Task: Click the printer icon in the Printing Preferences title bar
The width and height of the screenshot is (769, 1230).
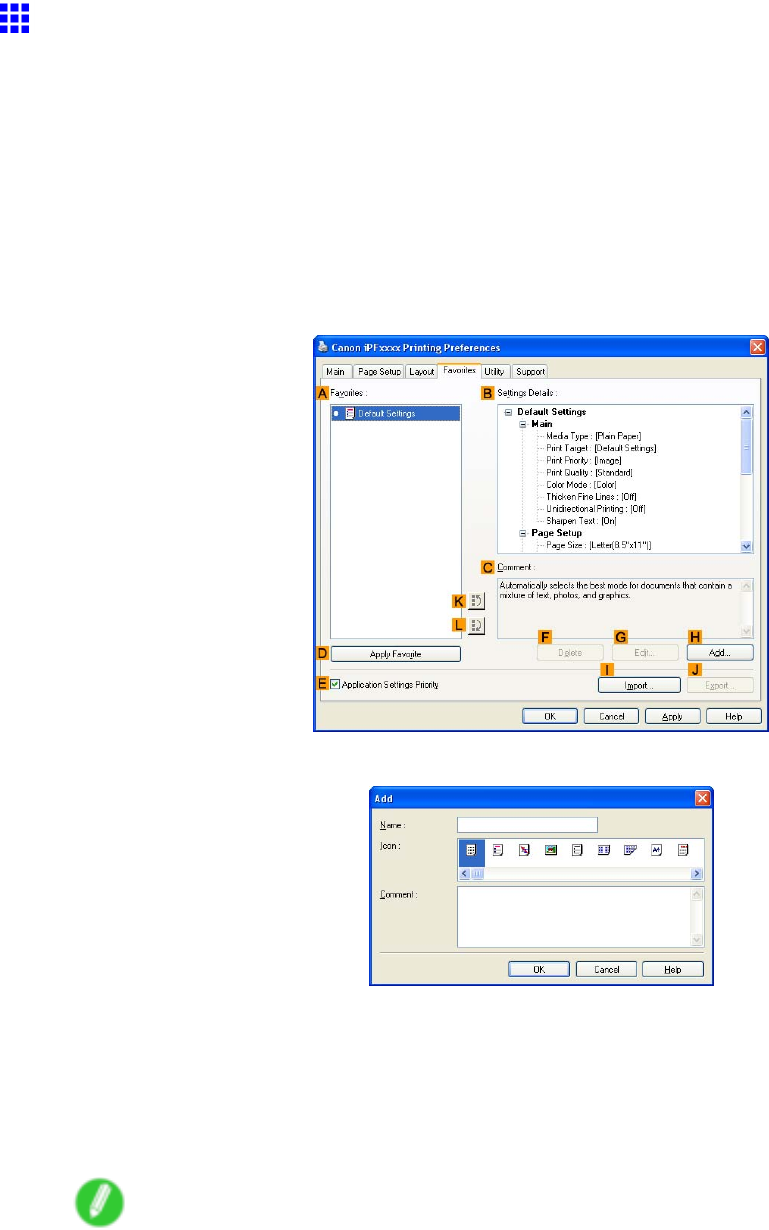Action: pyautogui.click(x=323, y=347)
